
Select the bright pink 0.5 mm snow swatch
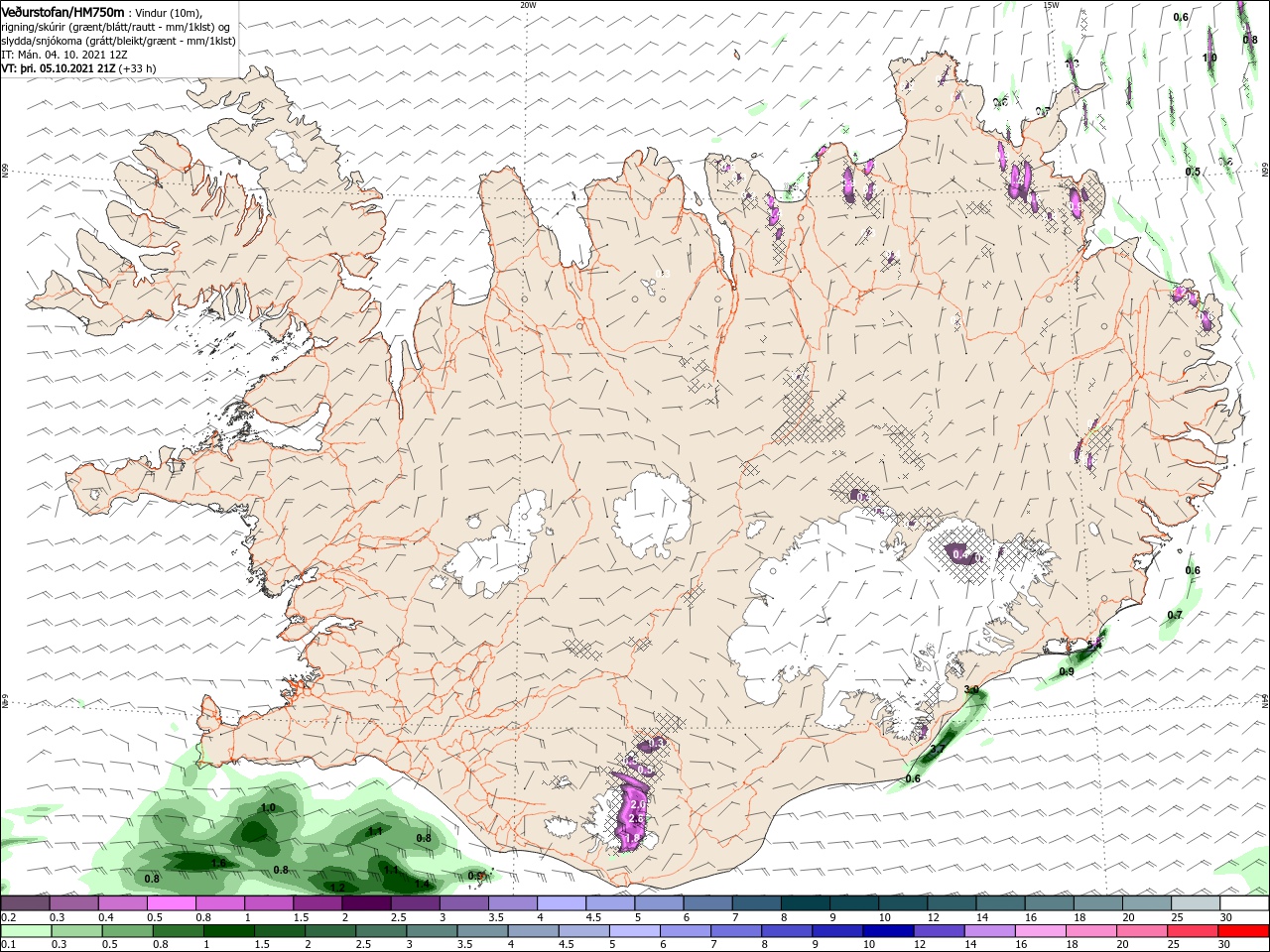[172, 903]
